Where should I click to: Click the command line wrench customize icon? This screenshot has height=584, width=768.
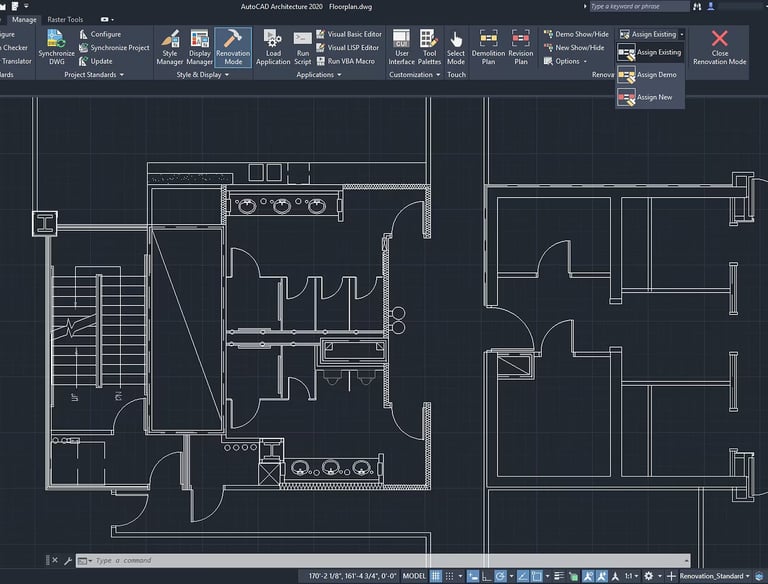point(68,560)
